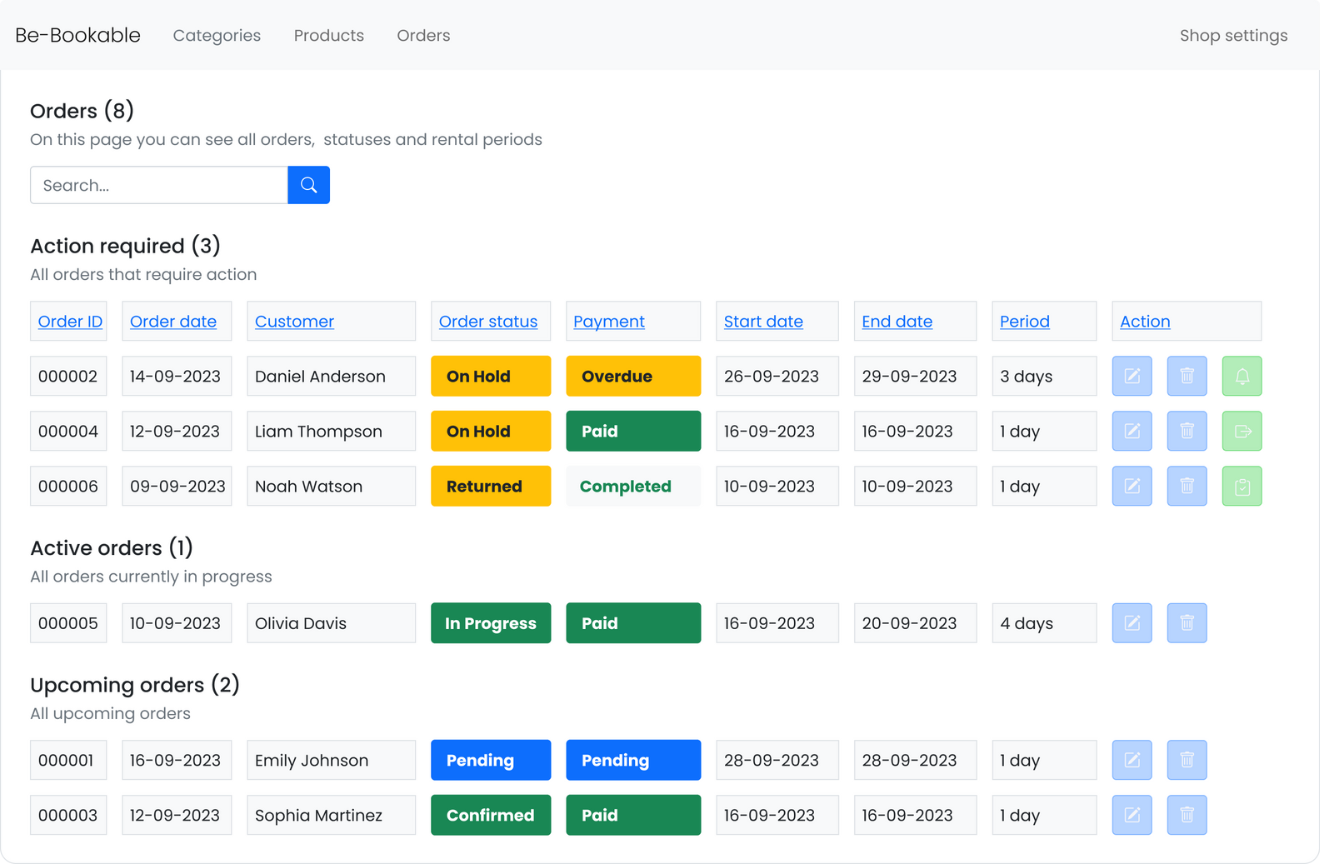Viewport: 1320px width, 864px height.
Task: Open the Categories menu item
Action: point(216,35)
